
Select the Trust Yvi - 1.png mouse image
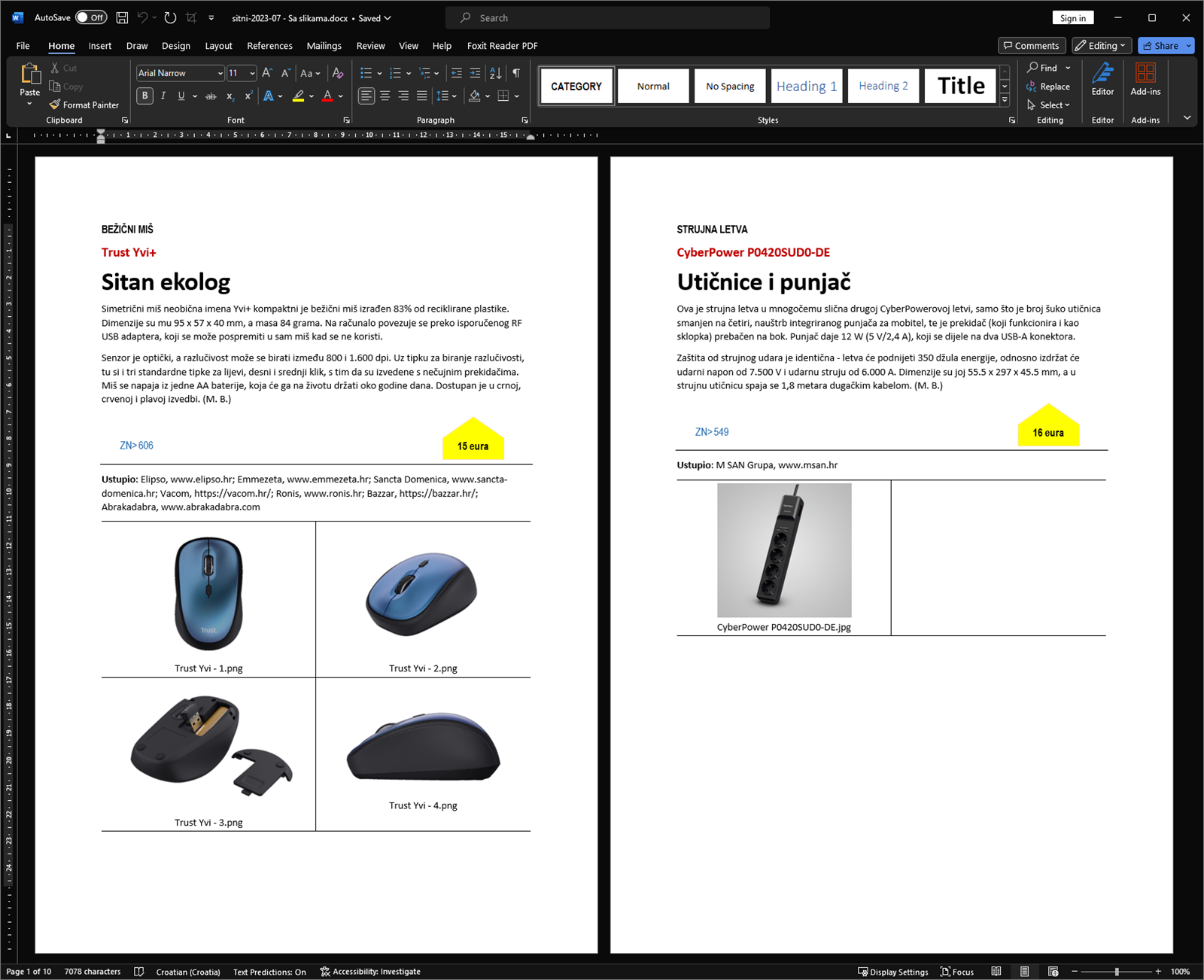208,593
